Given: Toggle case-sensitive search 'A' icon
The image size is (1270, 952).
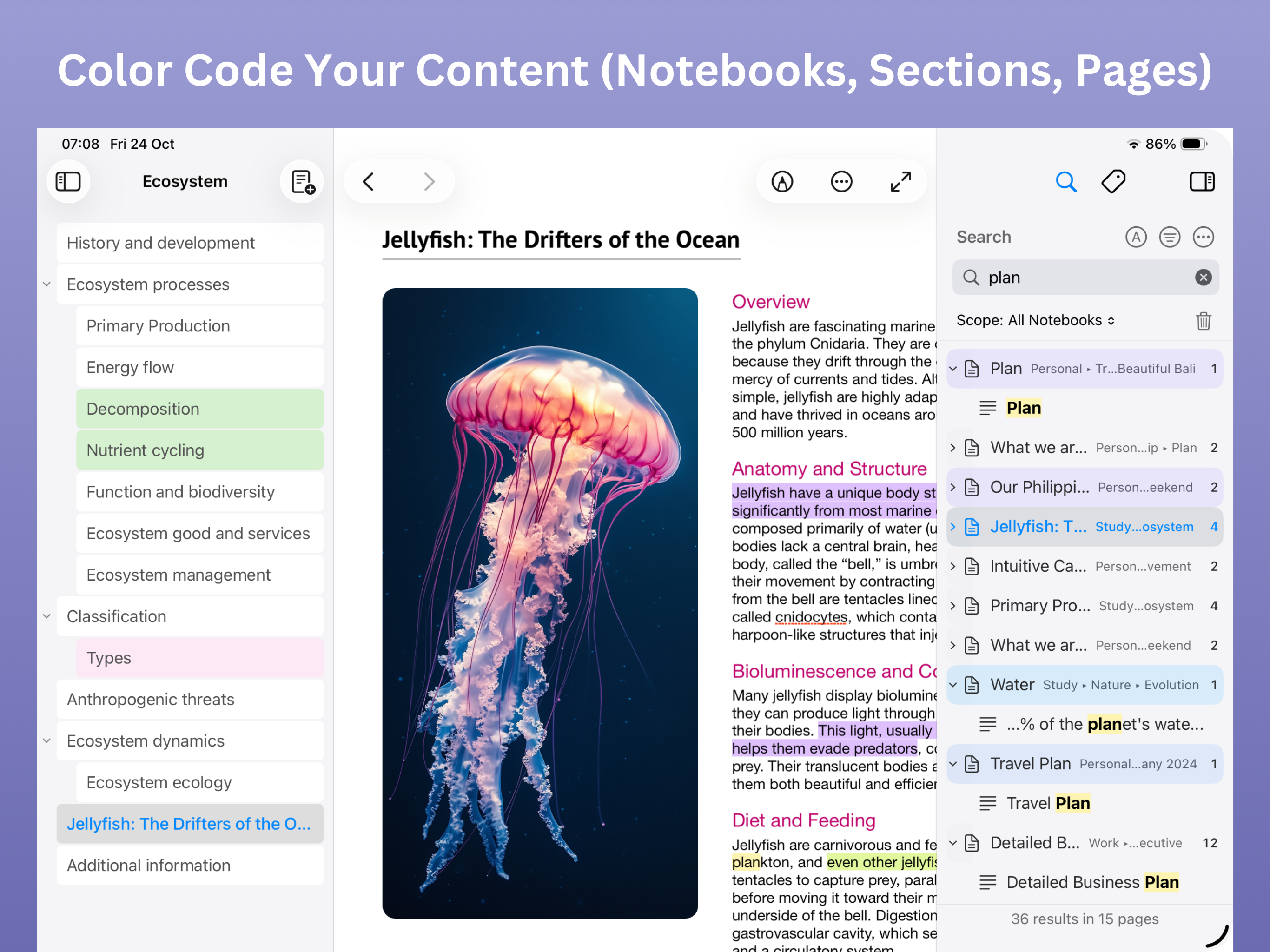Looking at the screenshot, I should point(1136,237).
